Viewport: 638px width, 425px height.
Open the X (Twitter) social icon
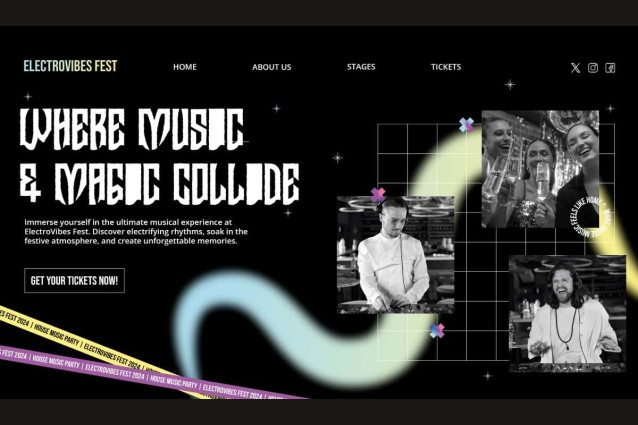[575, 68]
